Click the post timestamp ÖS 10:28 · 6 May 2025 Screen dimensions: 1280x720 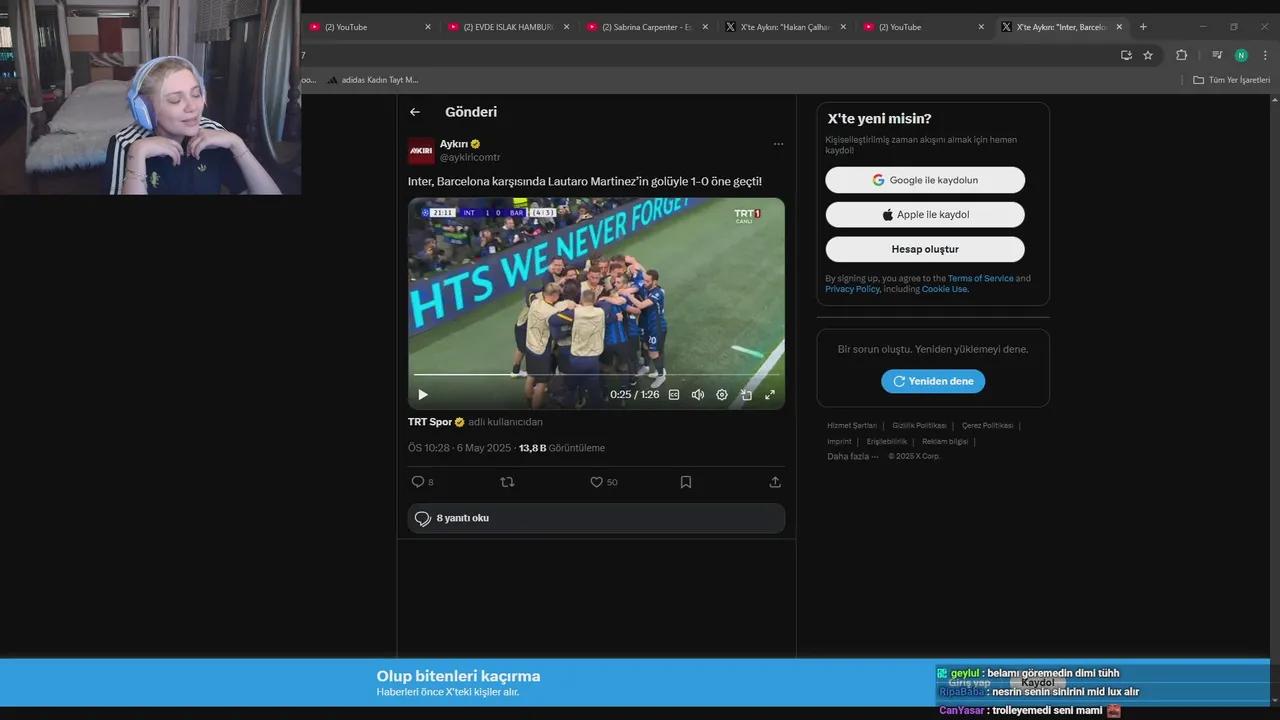pyautogui.click(x=459, y=448)
